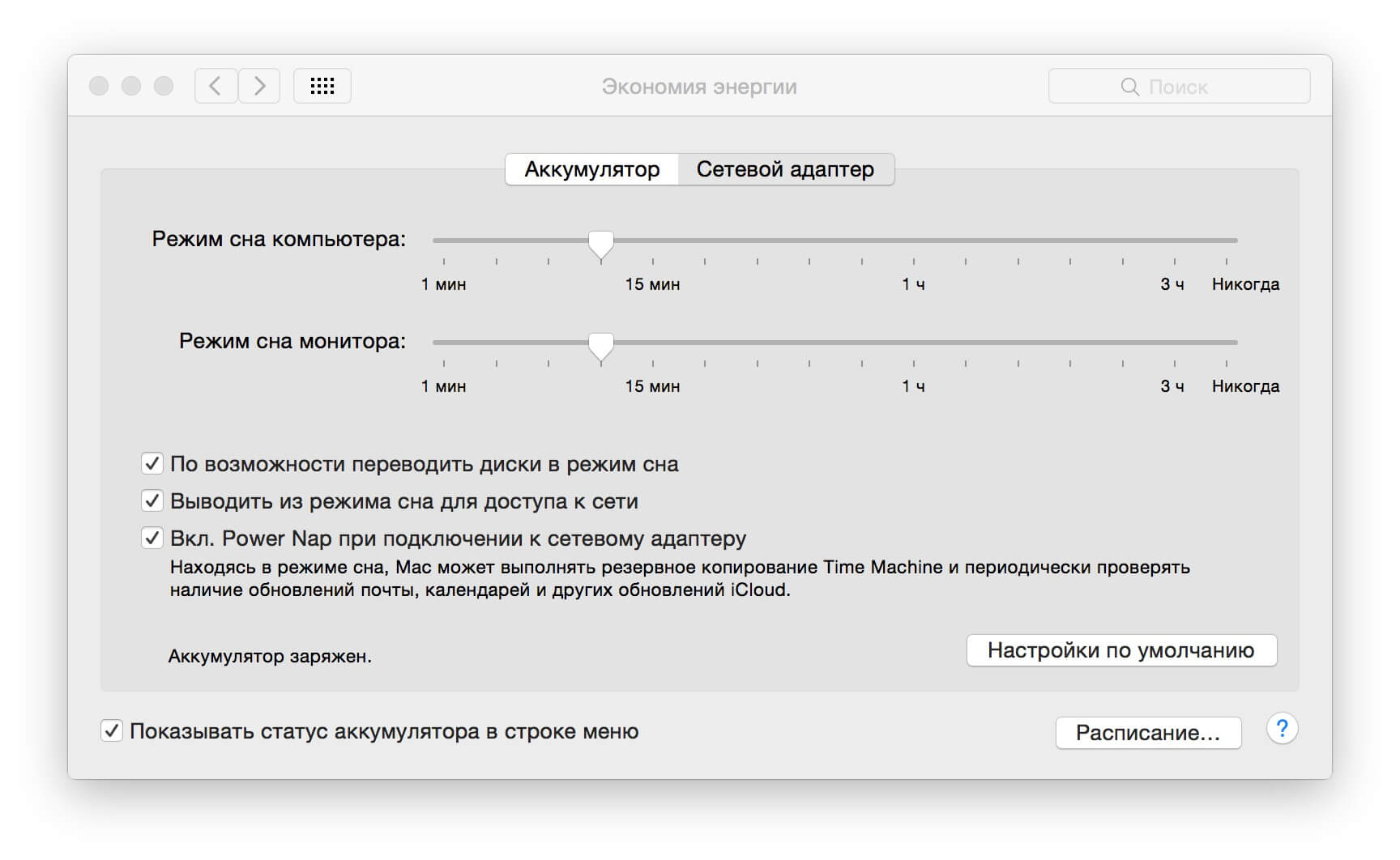Toggle Выводить из режима сна для доступа к сети
Image resolution: width=1400 pixels, height=860 pixels.
(x=152, y=500)
